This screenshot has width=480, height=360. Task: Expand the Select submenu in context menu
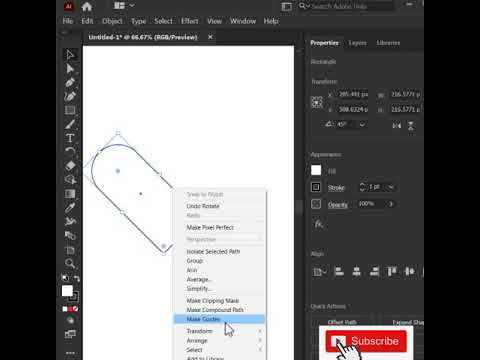pos(220,350)
